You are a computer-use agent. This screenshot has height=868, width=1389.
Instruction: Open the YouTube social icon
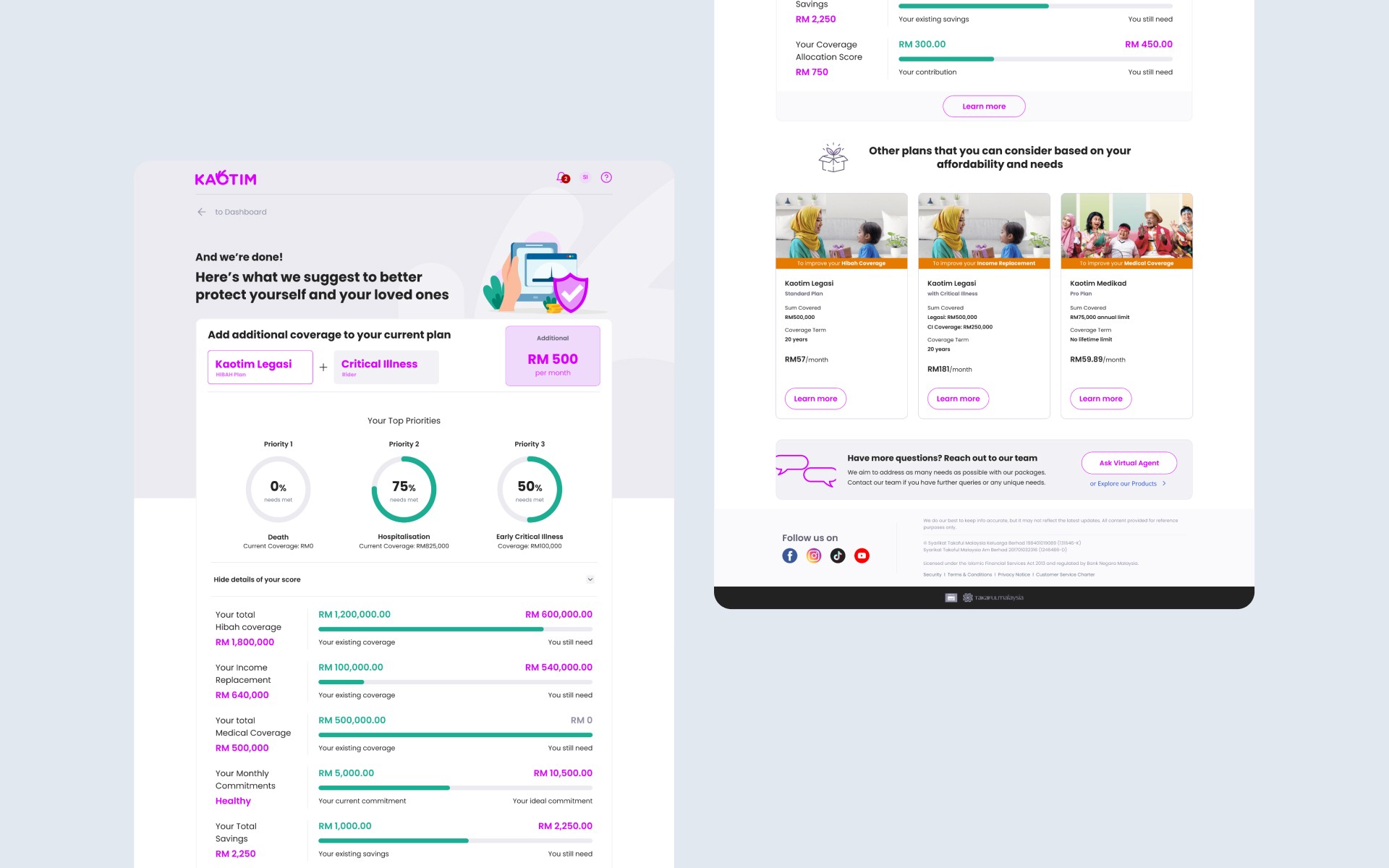click(x=862, y=556)
